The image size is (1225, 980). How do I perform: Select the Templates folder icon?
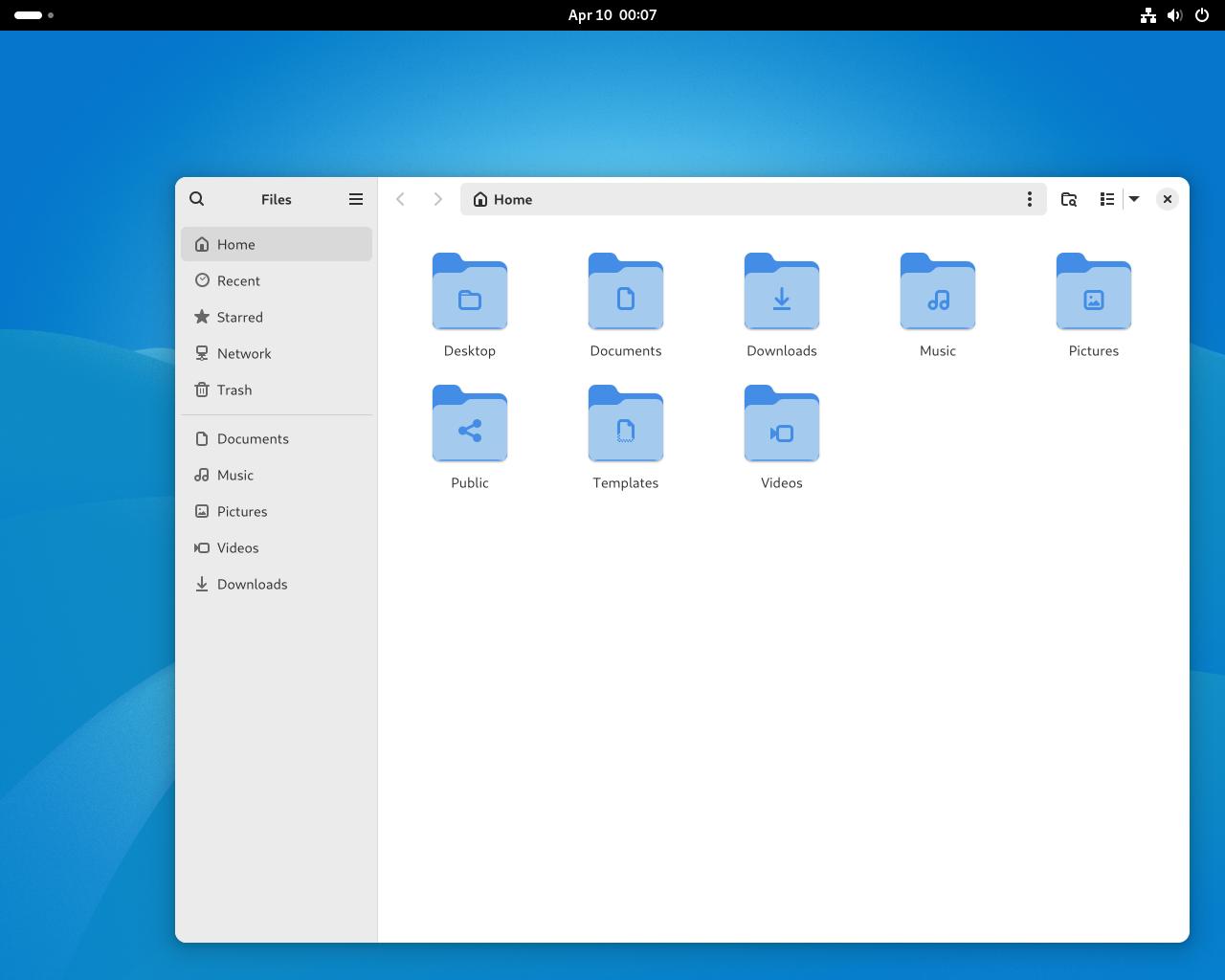point(626,424)
